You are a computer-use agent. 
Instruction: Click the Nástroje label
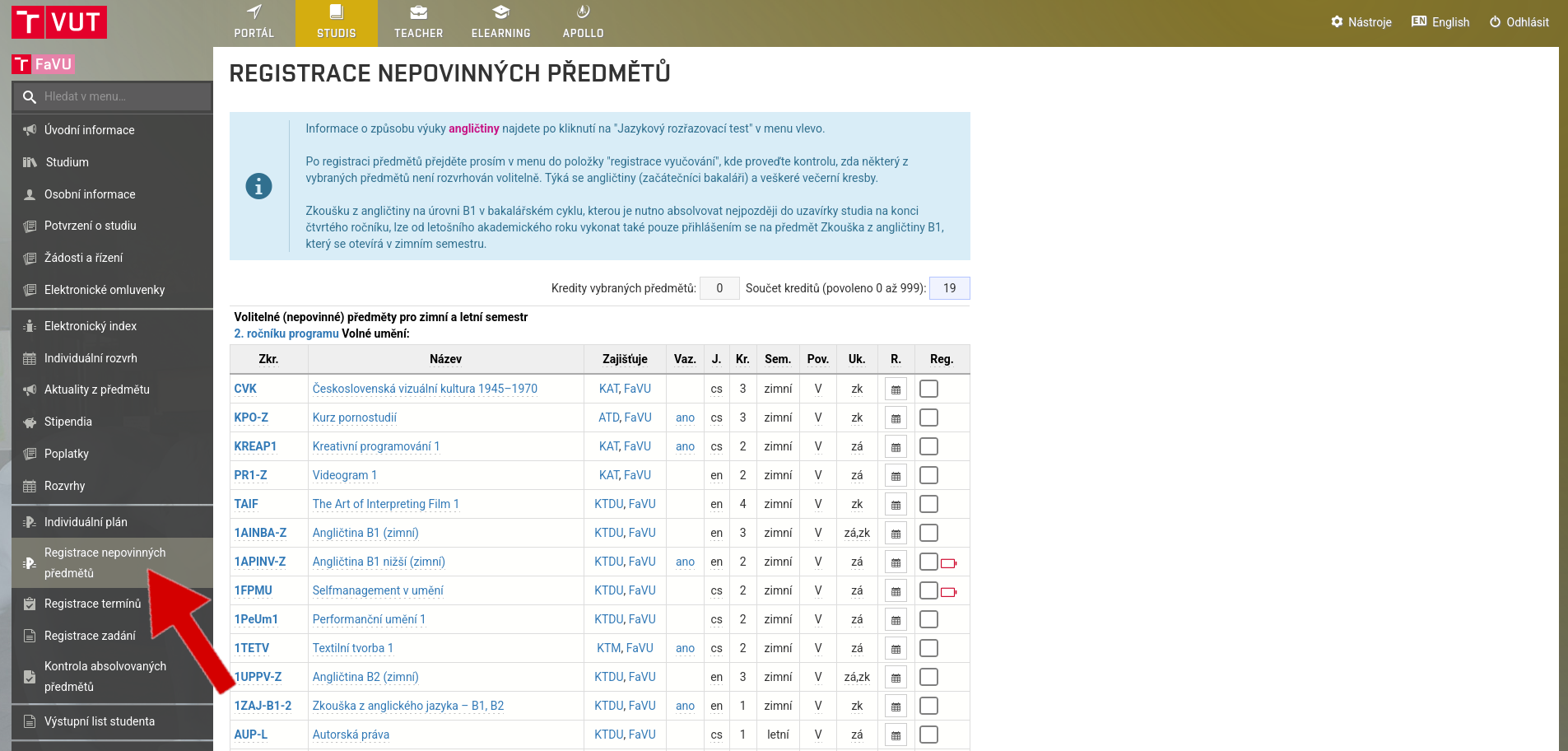point(1370,22)
